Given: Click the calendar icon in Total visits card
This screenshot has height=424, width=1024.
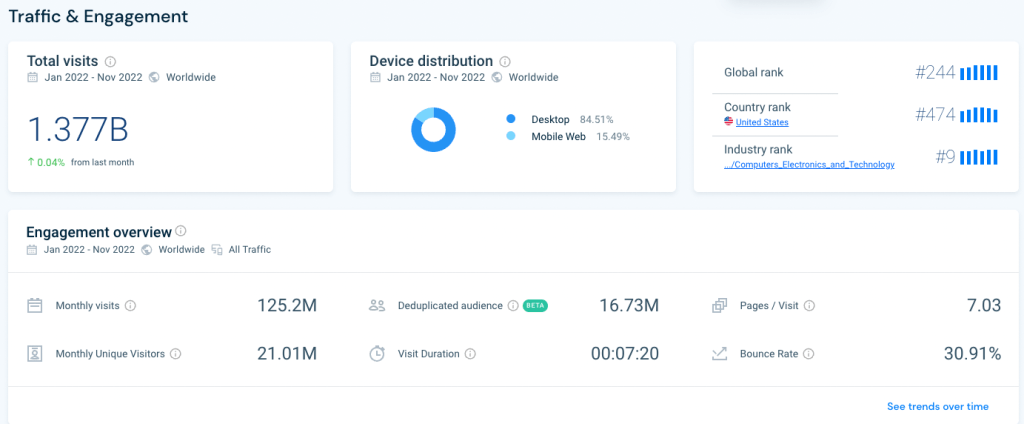Looking at the screenshot, I should pyautogui.click(x=33, y=77).
